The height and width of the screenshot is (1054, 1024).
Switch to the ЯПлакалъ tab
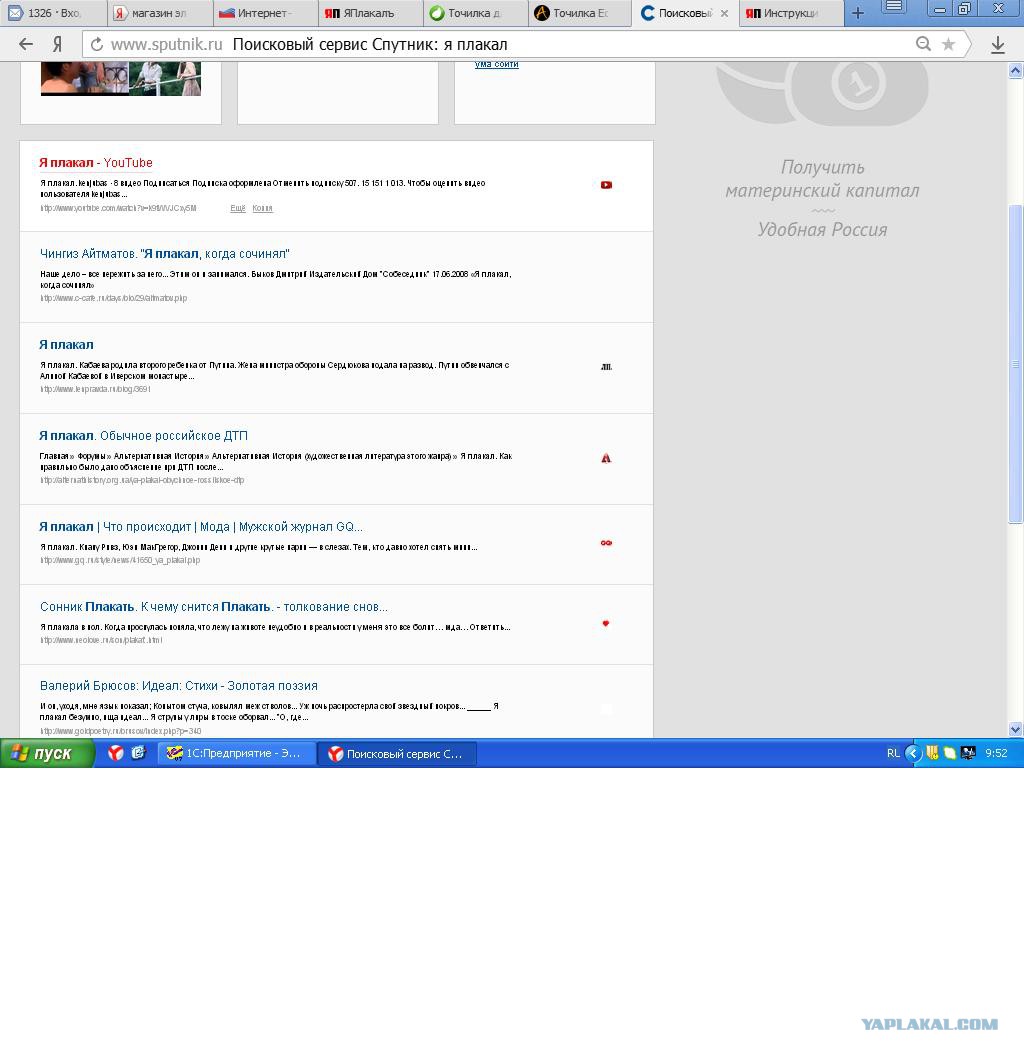click(370, 13)
